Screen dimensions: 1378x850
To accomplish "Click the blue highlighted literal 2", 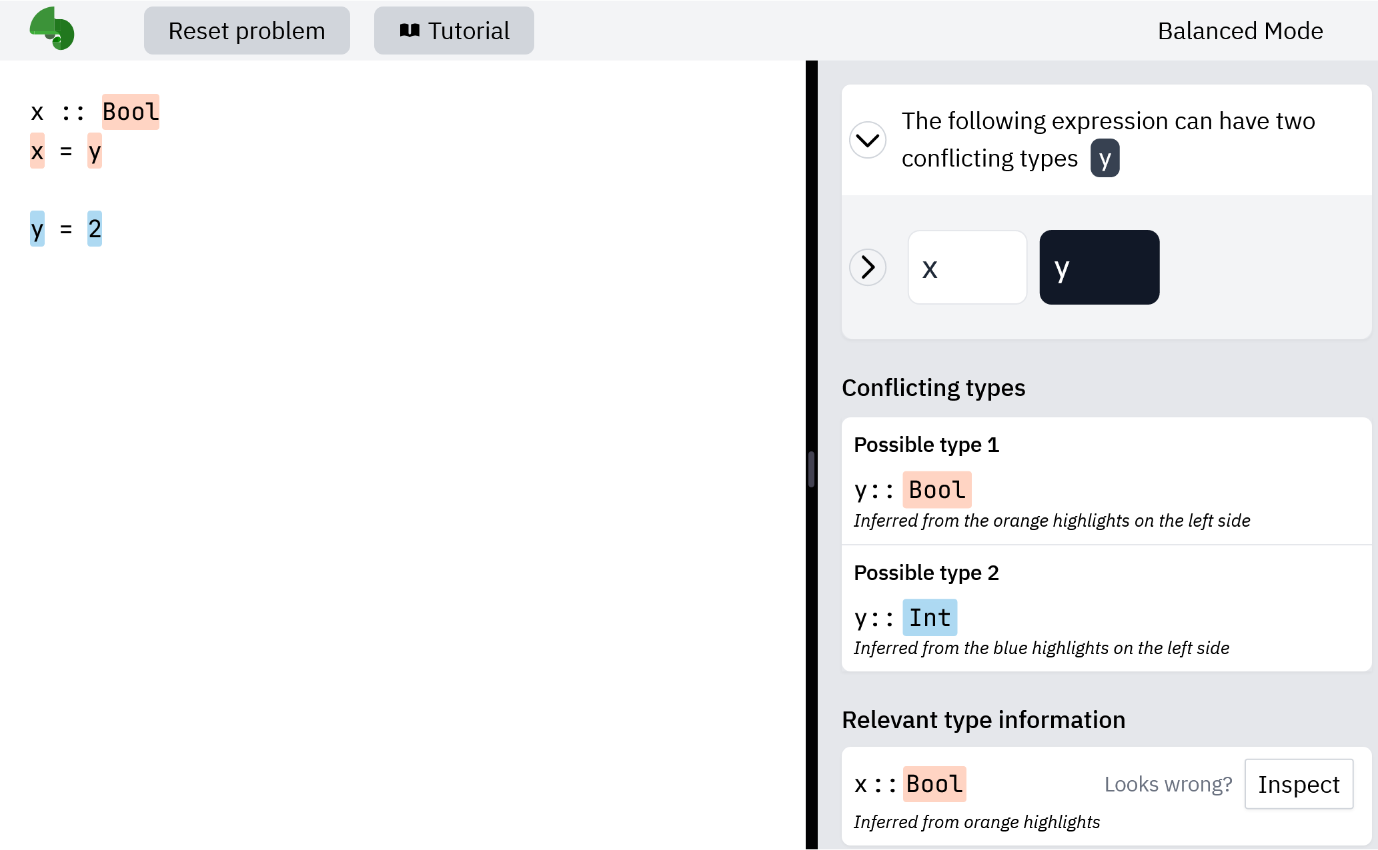I will pyautogui.click(x=94, y=229).
